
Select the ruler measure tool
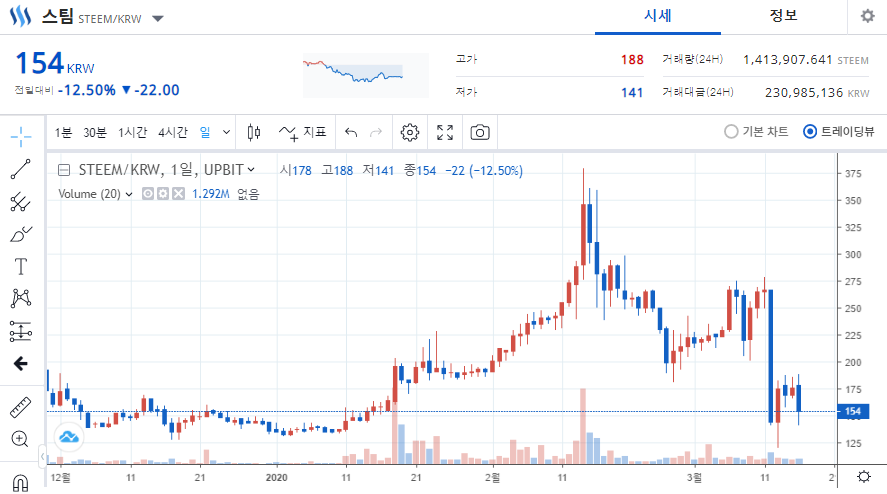(x=20, y=407)
